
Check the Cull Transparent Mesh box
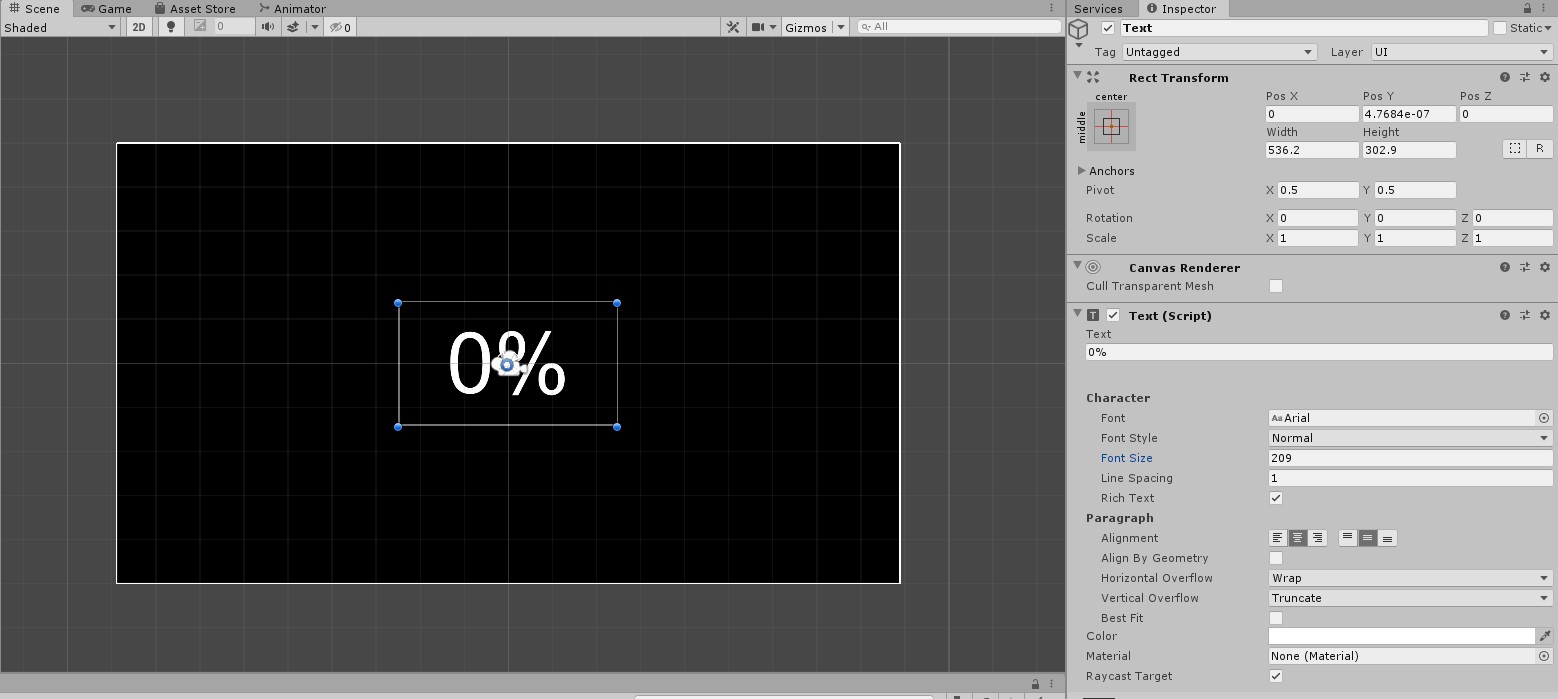coord(1276,286)
